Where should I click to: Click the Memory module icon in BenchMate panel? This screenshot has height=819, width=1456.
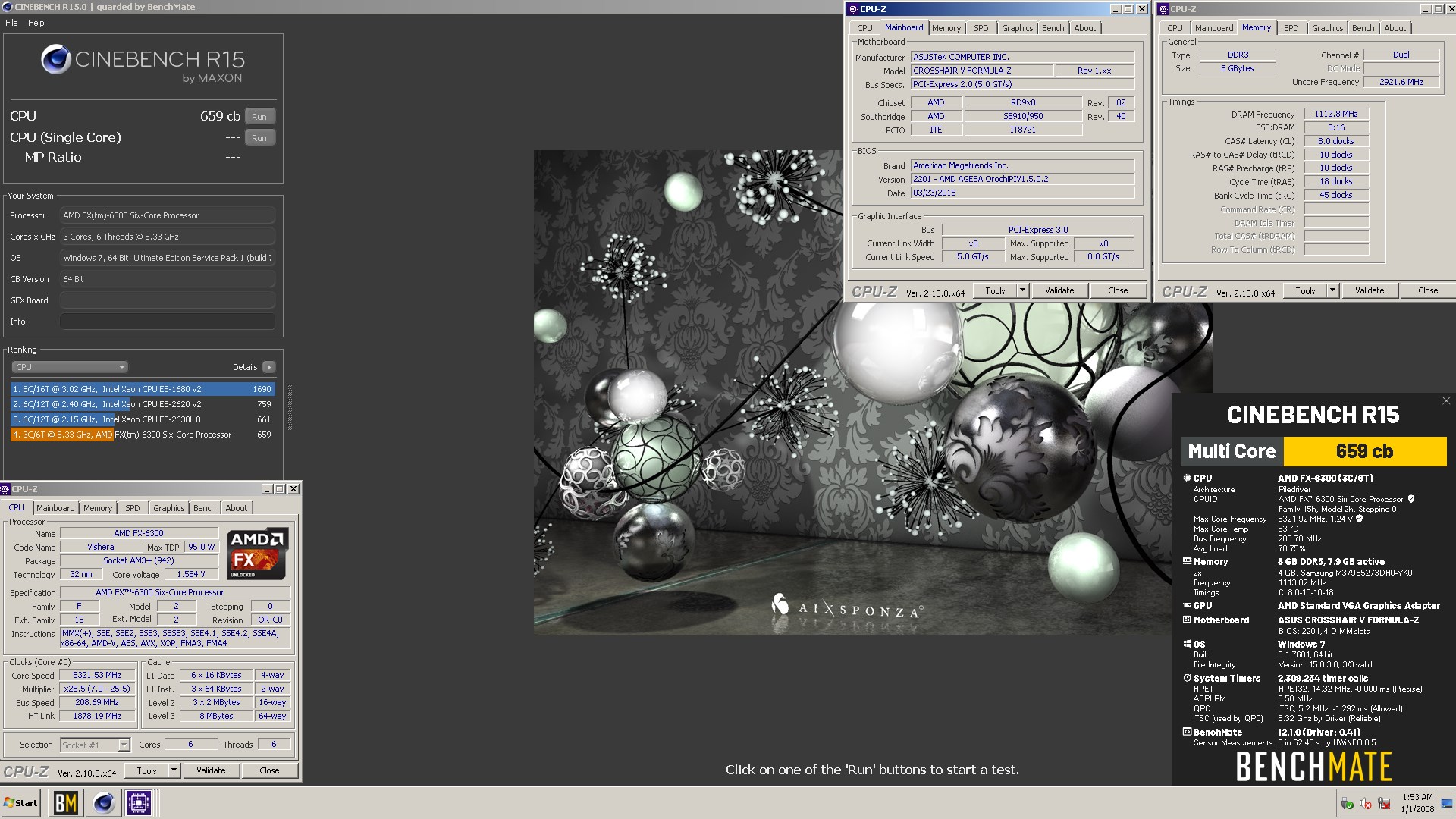coord(1187,561)
